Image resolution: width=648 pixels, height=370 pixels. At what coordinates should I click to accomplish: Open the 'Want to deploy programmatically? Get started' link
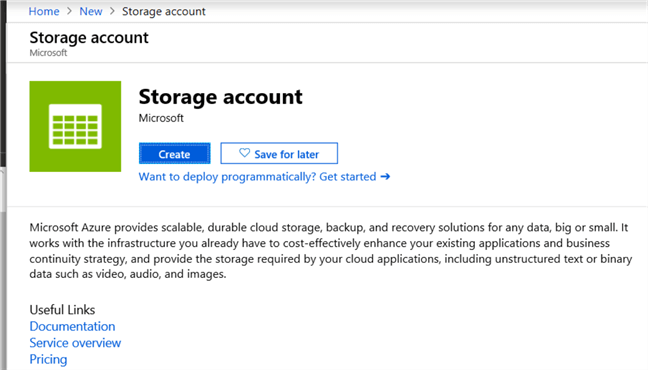(264, 177)
